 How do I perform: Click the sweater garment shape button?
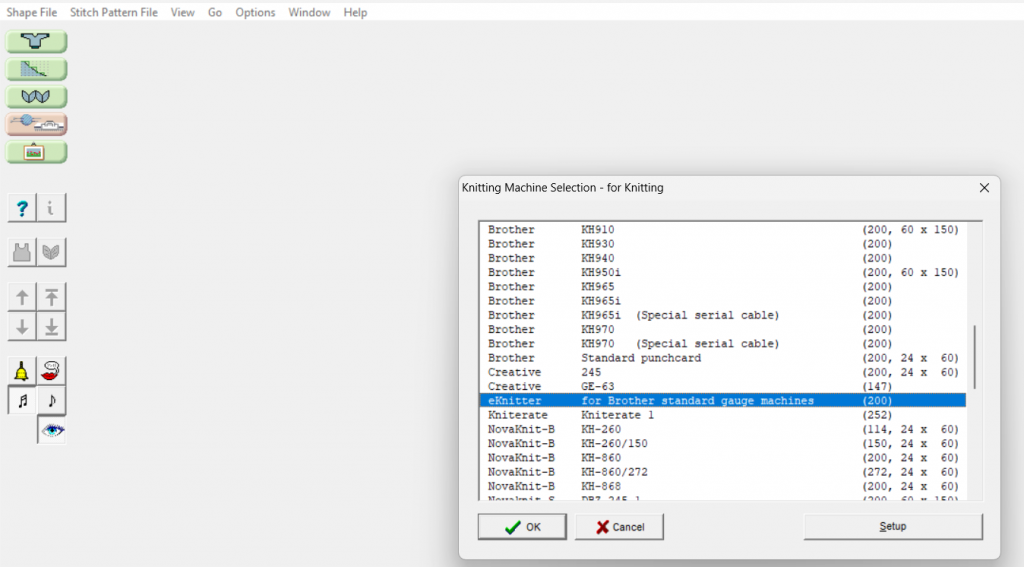37,42
